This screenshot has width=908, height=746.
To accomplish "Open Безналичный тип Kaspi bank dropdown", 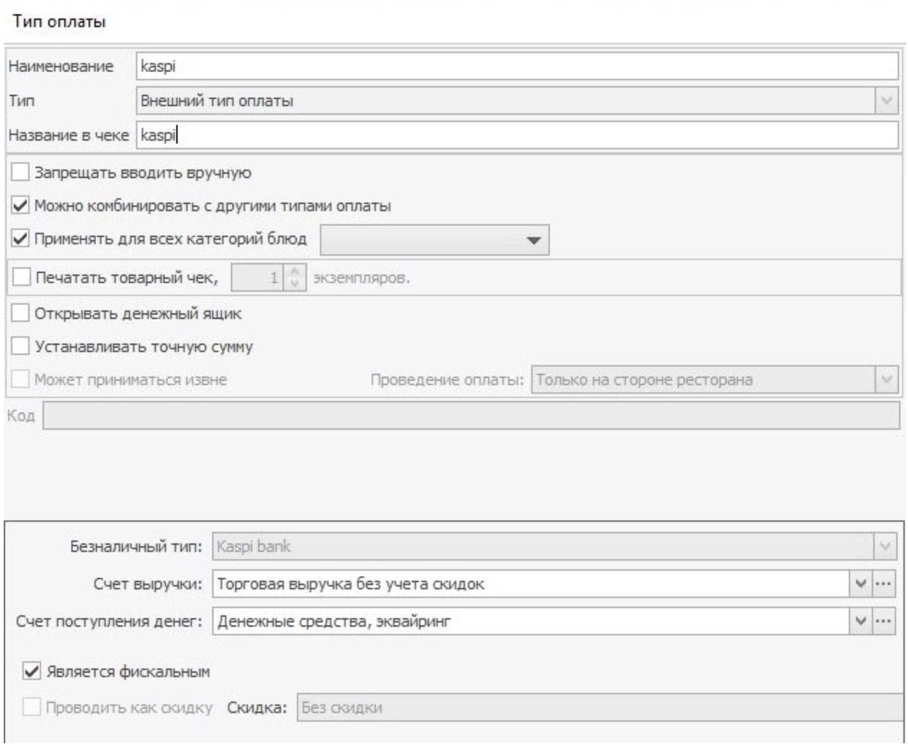I will click(x=554, y=546).
